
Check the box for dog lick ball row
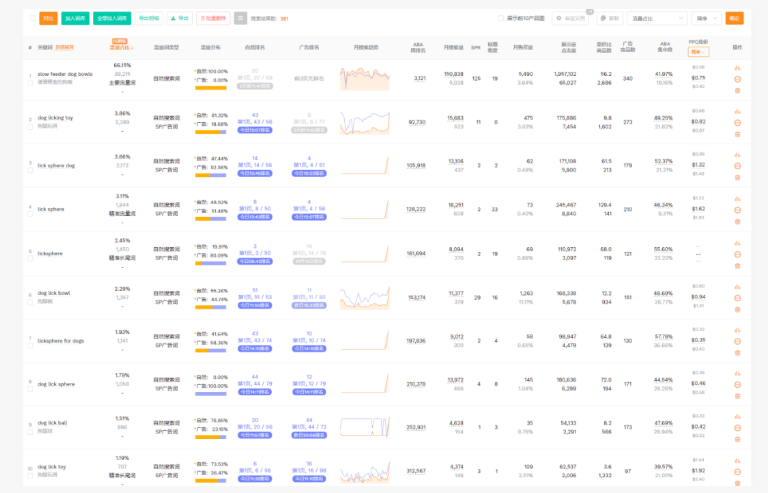click(x=30, y=432)
